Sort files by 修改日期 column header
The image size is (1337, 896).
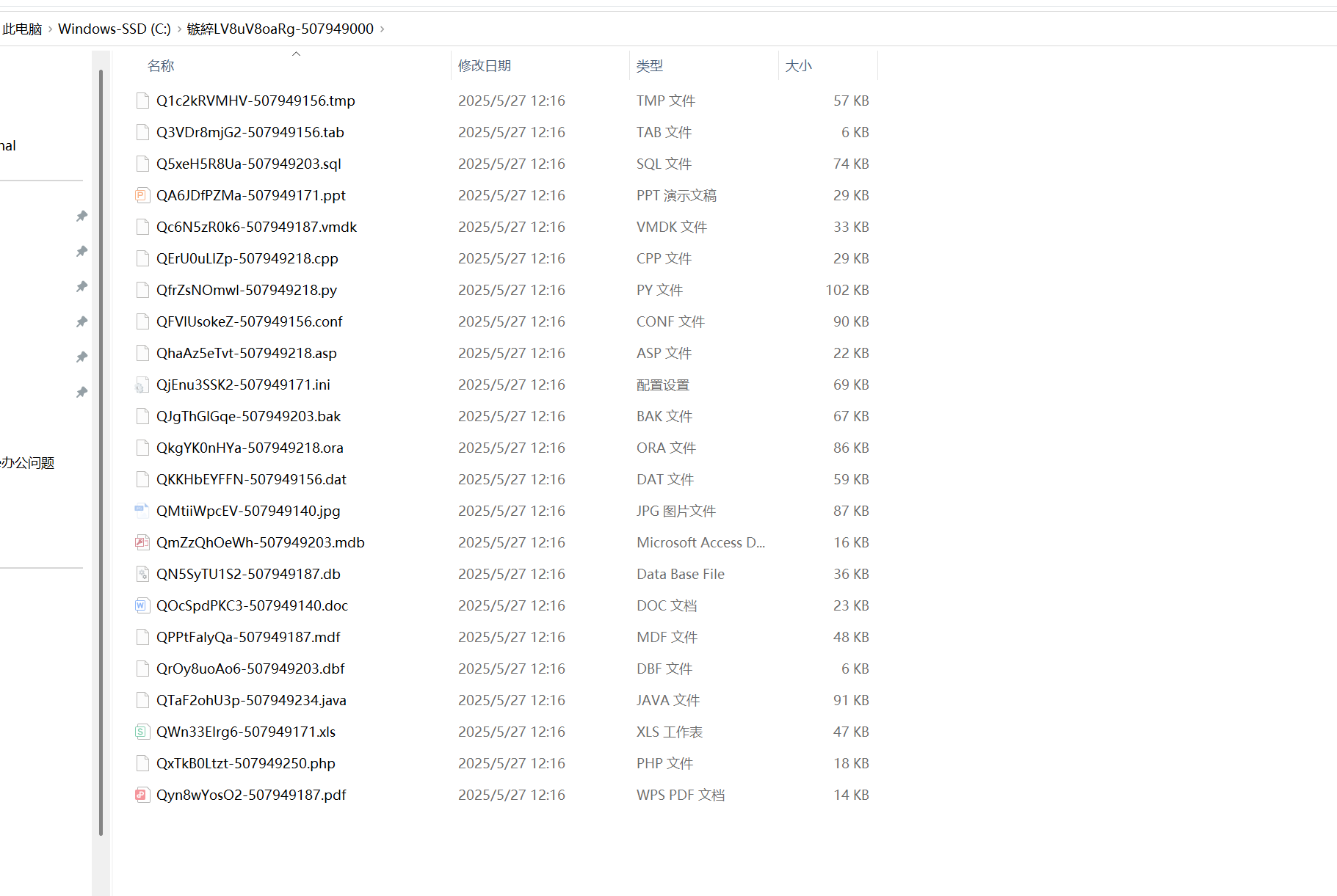click(x=484, y=66)
